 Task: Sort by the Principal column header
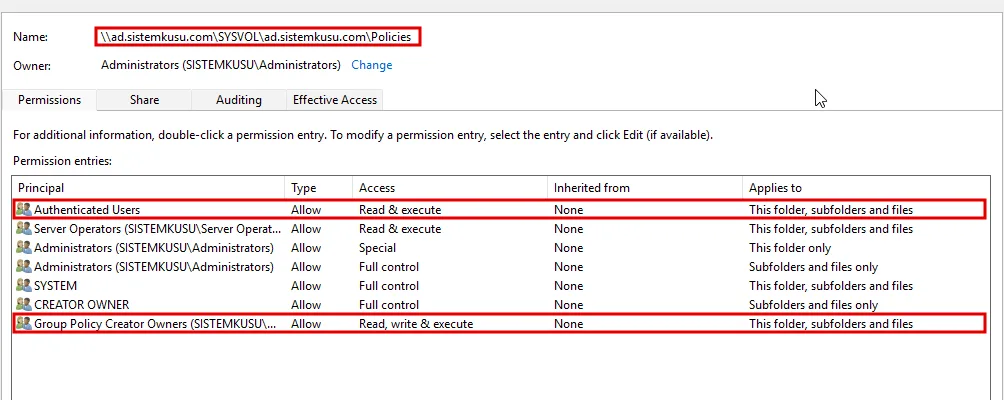coord(149,188)
